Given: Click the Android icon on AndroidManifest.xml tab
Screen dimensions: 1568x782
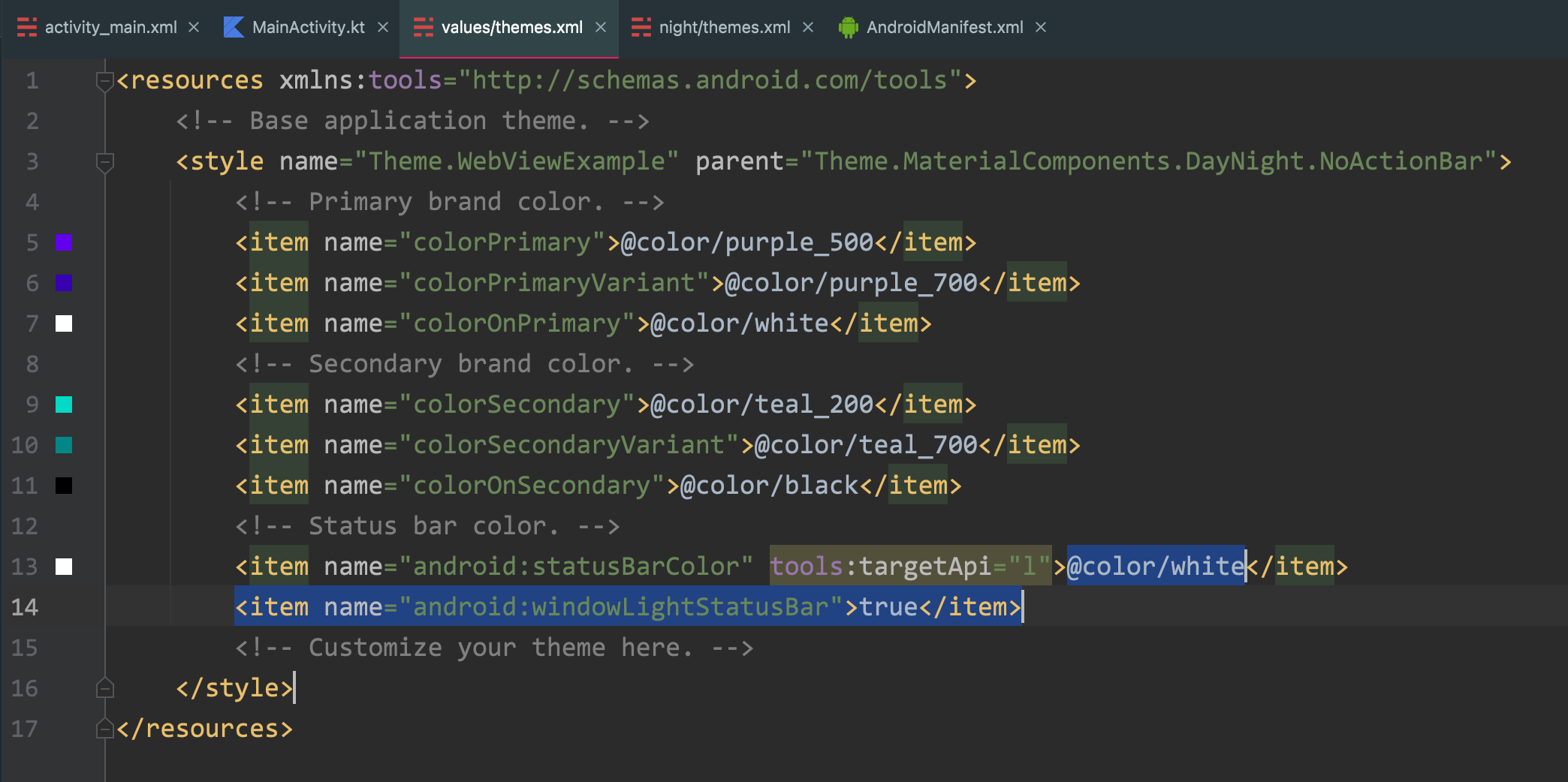Looking at the screenshot, I should point(849,28).
